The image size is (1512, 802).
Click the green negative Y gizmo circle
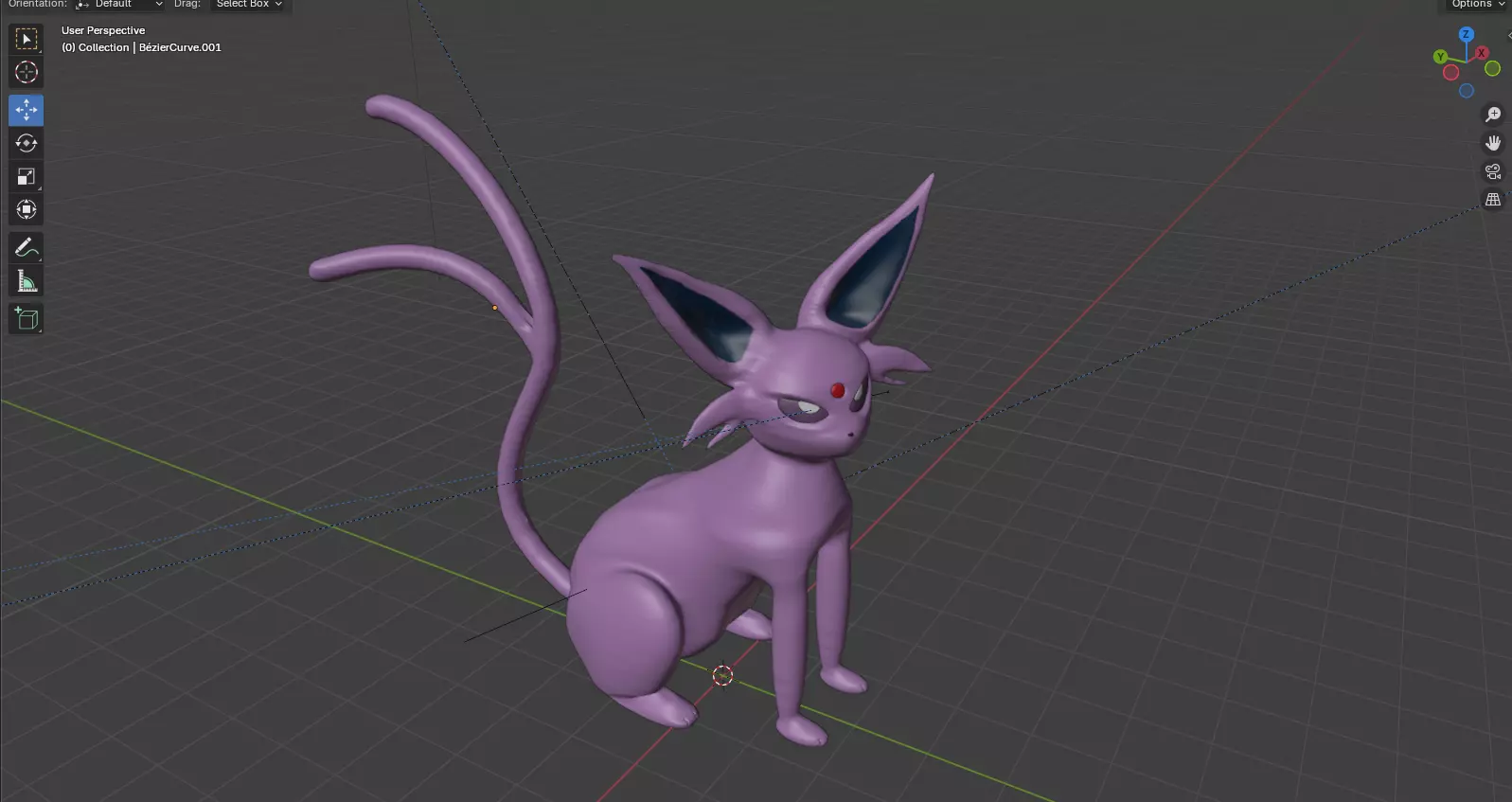click(x=1493, y=68)
